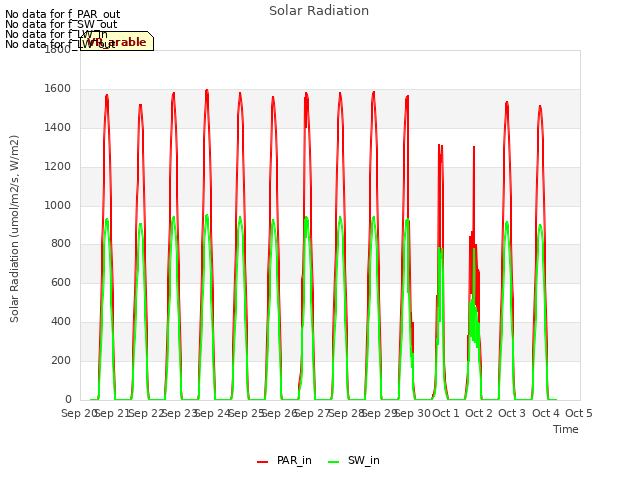Click the 0 y-axis tick label
The image size is (640, 480).
68,399
